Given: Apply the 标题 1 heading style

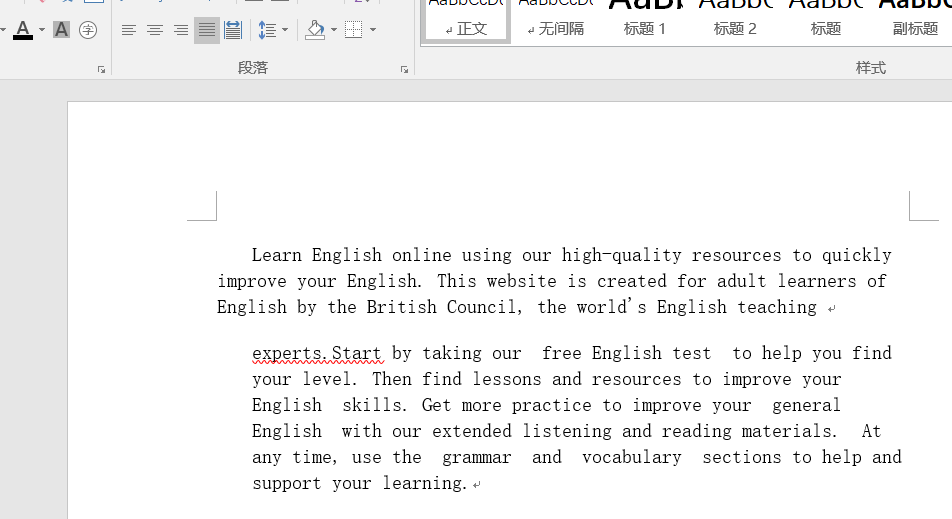Looking at the screenshot, I should coord(645,22).
